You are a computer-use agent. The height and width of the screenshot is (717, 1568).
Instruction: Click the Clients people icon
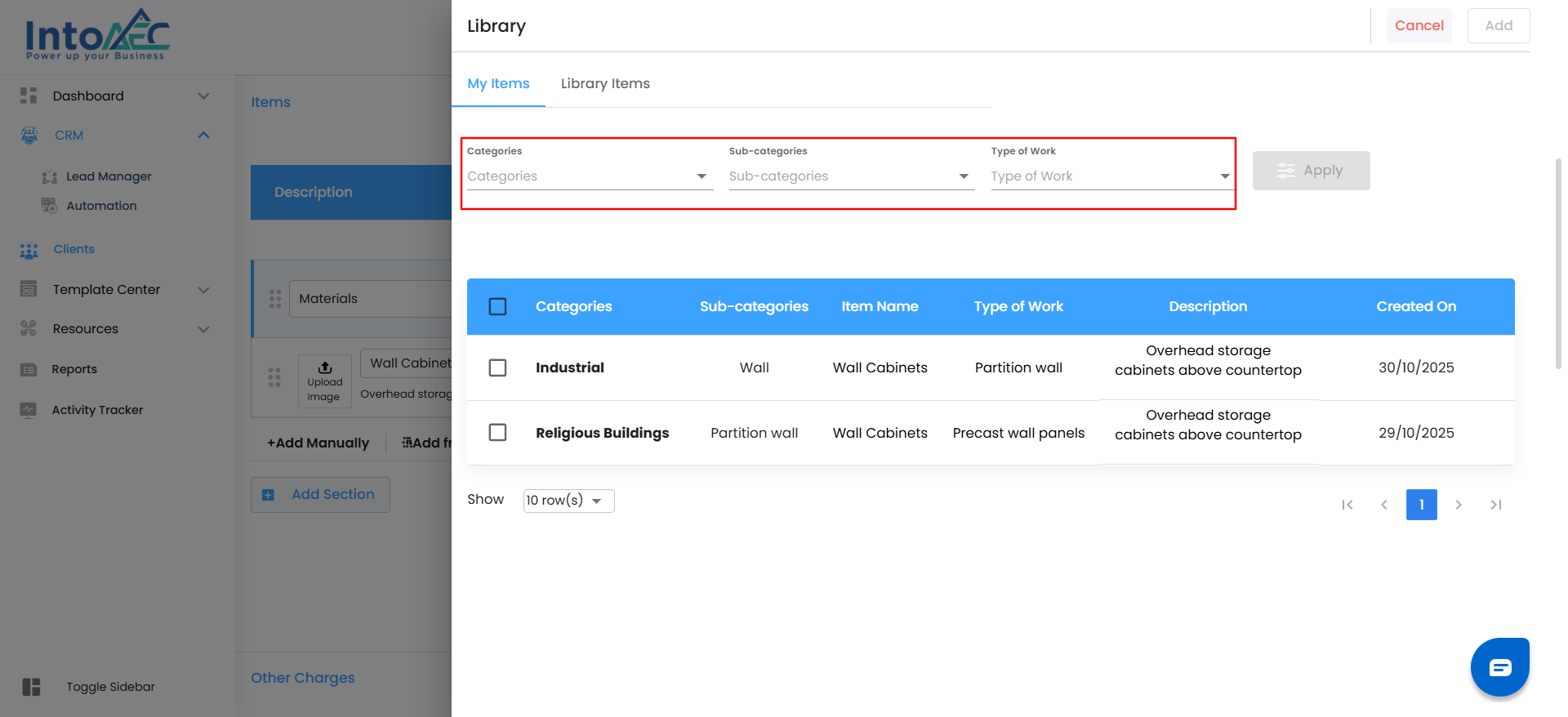[x=29, y=250]
